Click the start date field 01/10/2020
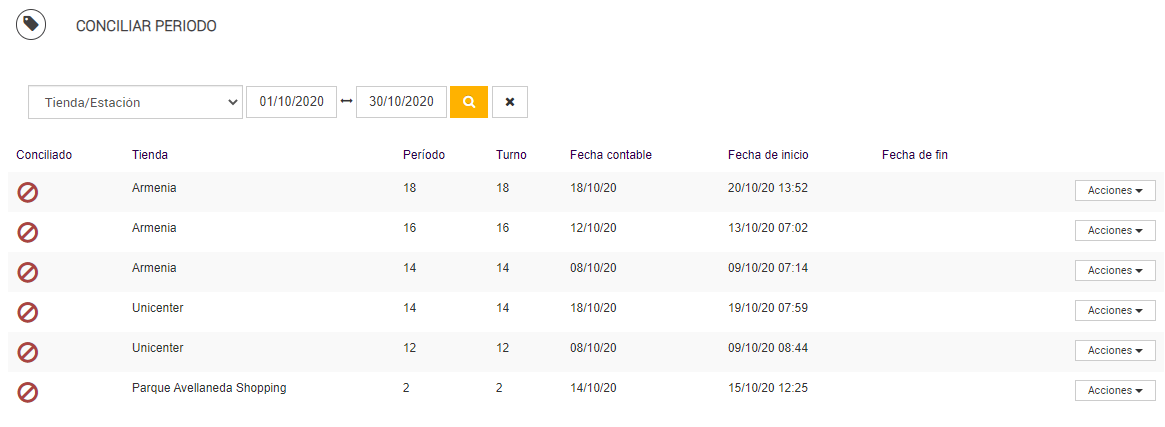 pyautogui.click(x=291, y=101)
